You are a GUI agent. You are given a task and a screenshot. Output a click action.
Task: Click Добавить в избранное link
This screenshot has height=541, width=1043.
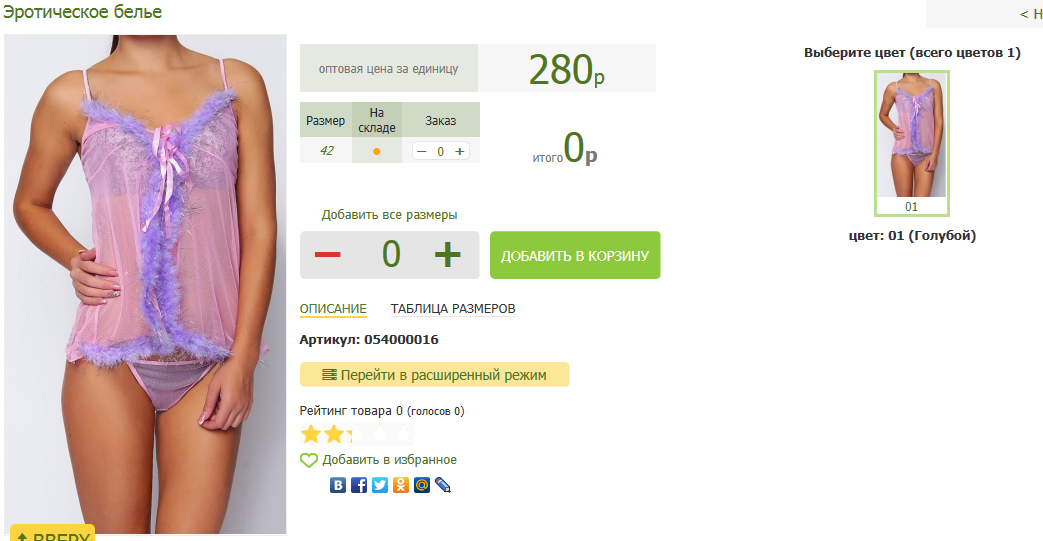(389, 460)
